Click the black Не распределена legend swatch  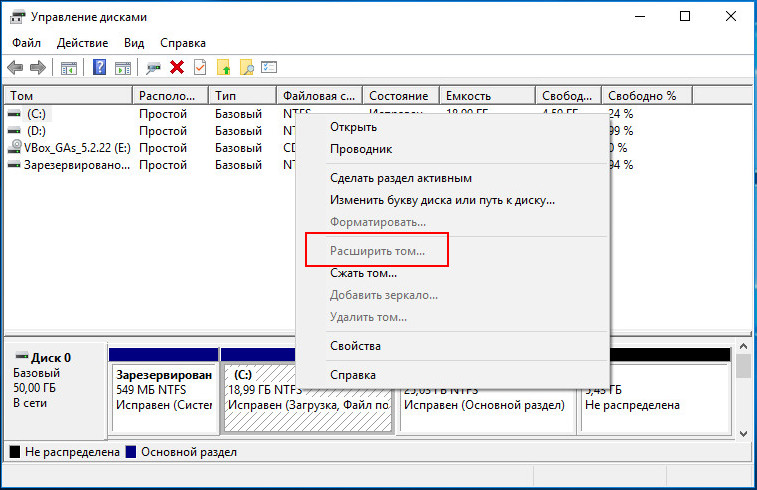pos(15,452)
